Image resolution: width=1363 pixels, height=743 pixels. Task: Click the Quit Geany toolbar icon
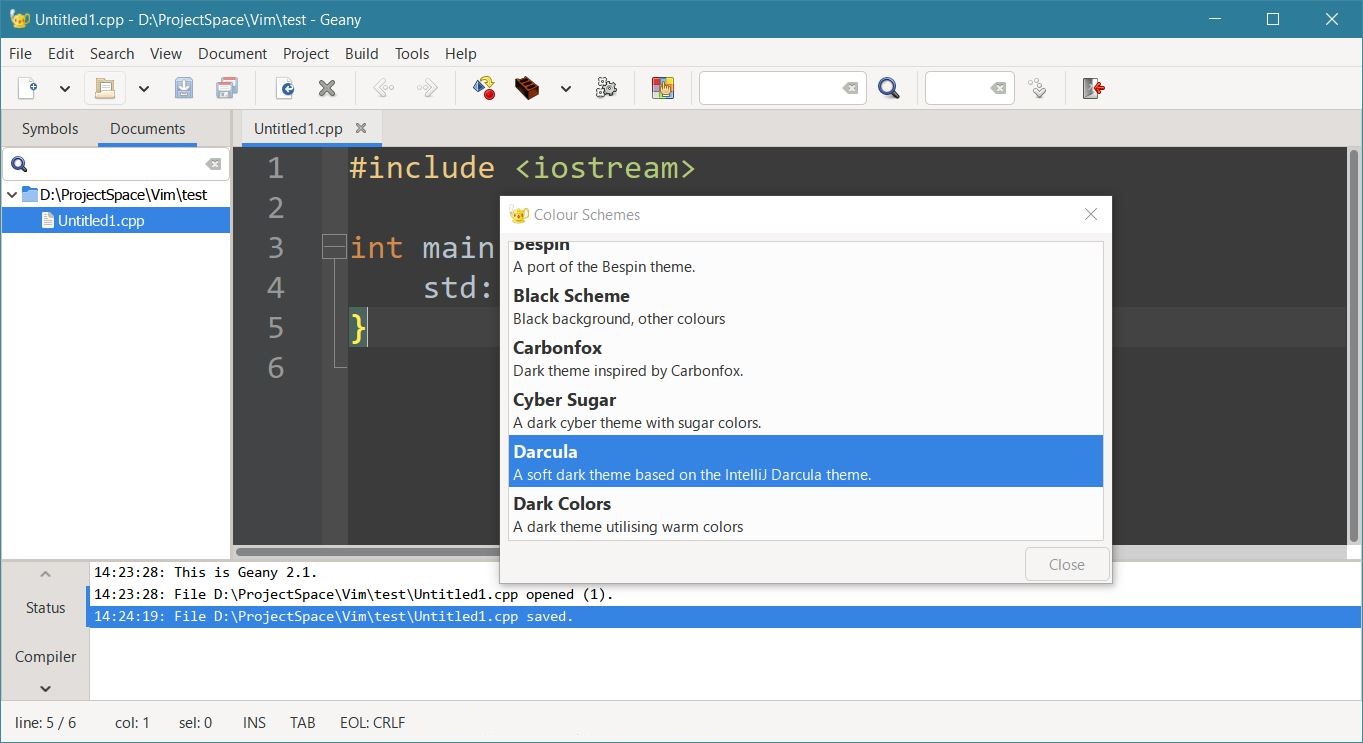[x=1093, y=89]
